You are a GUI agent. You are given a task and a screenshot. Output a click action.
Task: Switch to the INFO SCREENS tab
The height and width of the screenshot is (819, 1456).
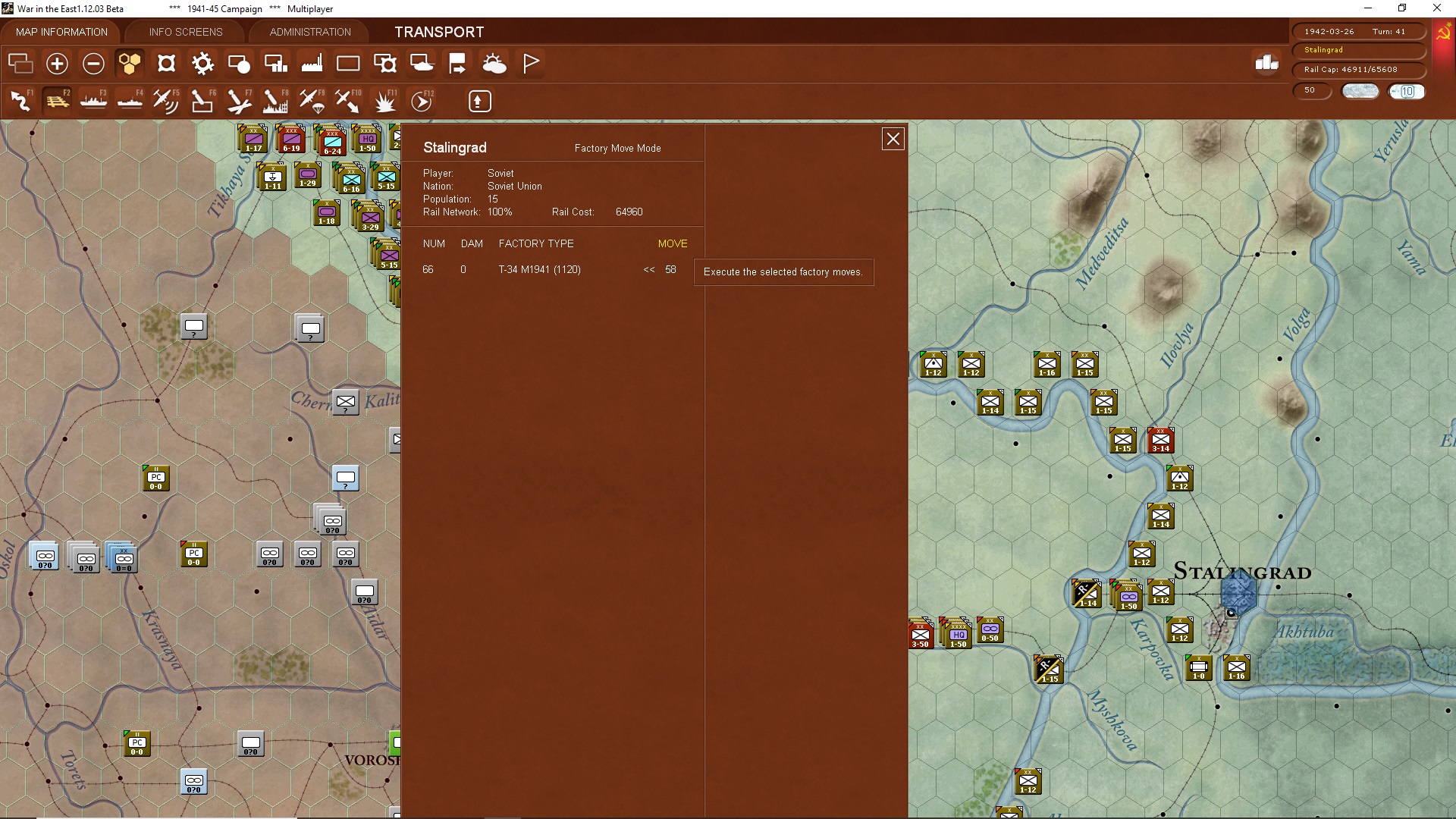tap(186, 32)
